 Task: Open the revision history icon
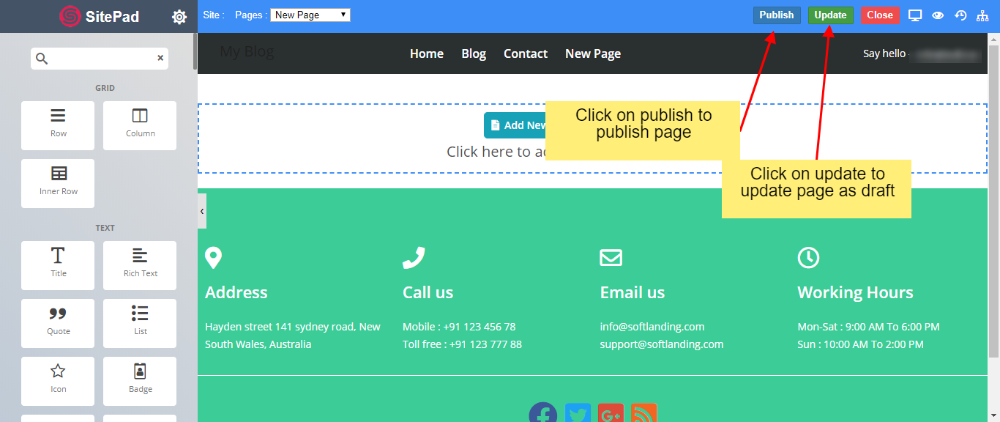pyautogui.click(x=961, y=15)
